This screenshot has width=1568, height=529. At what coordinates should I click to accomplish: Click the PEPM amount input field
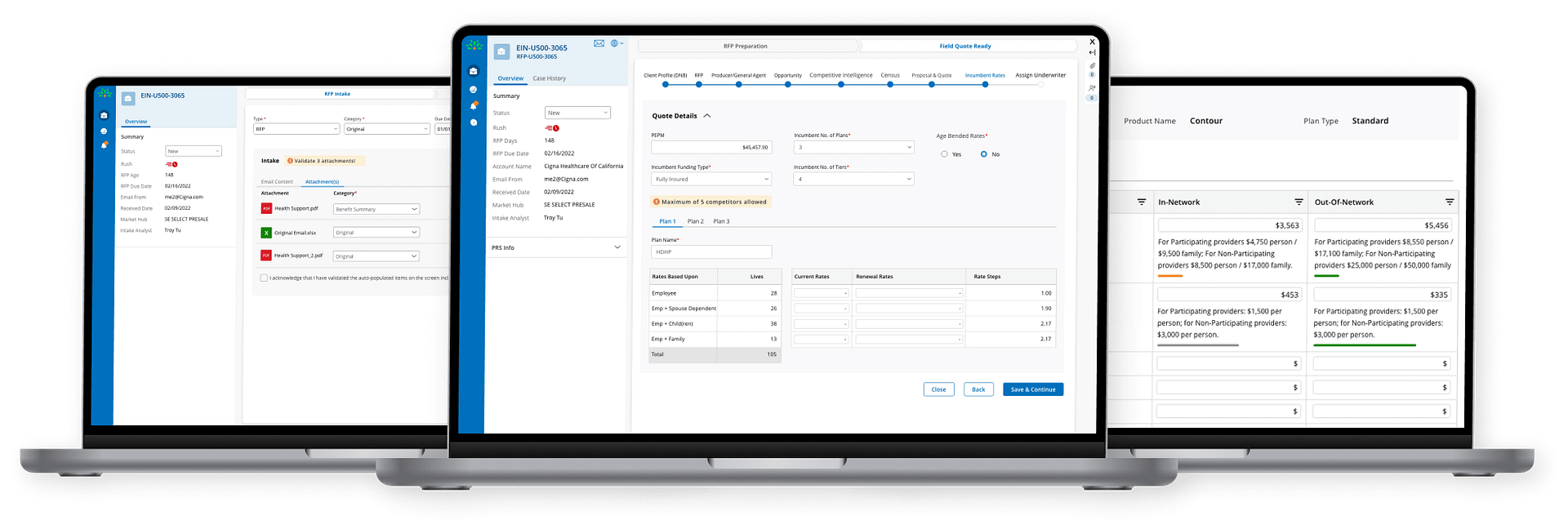710,148
